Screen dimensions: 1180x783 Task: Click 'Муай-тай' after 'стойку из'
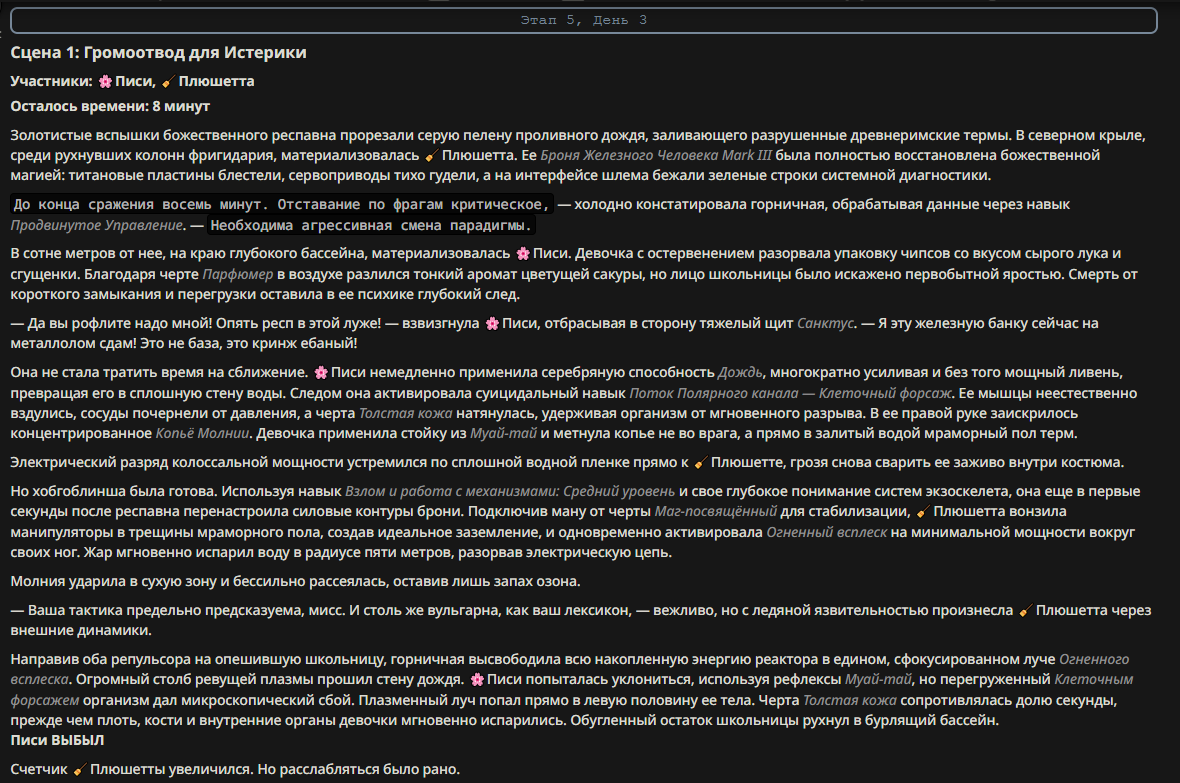click(x=503, y=433)
